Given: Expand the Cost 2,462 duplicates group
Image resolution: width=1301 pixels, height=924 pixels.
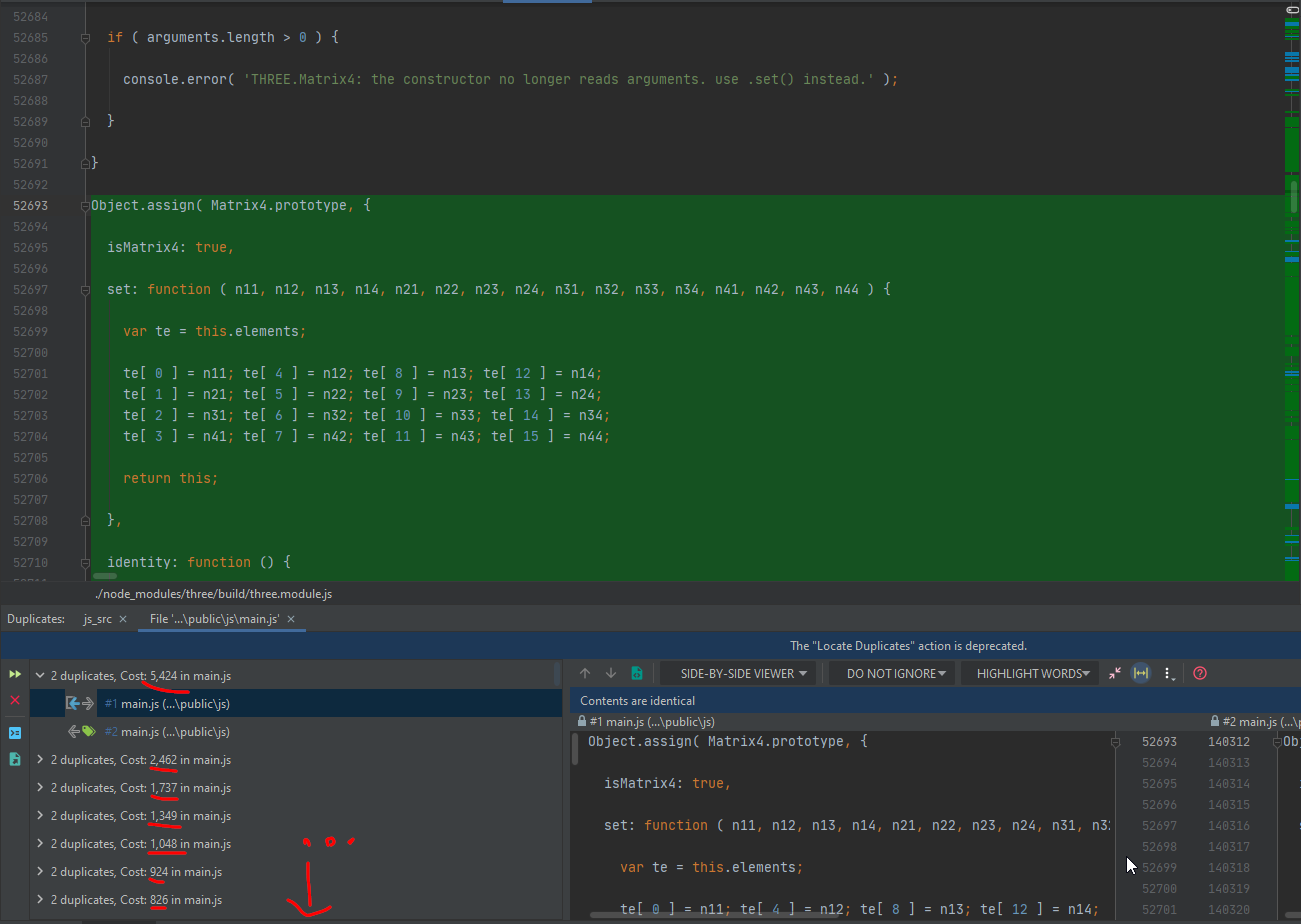Looking at the screenshot, I should pos(40,760).
